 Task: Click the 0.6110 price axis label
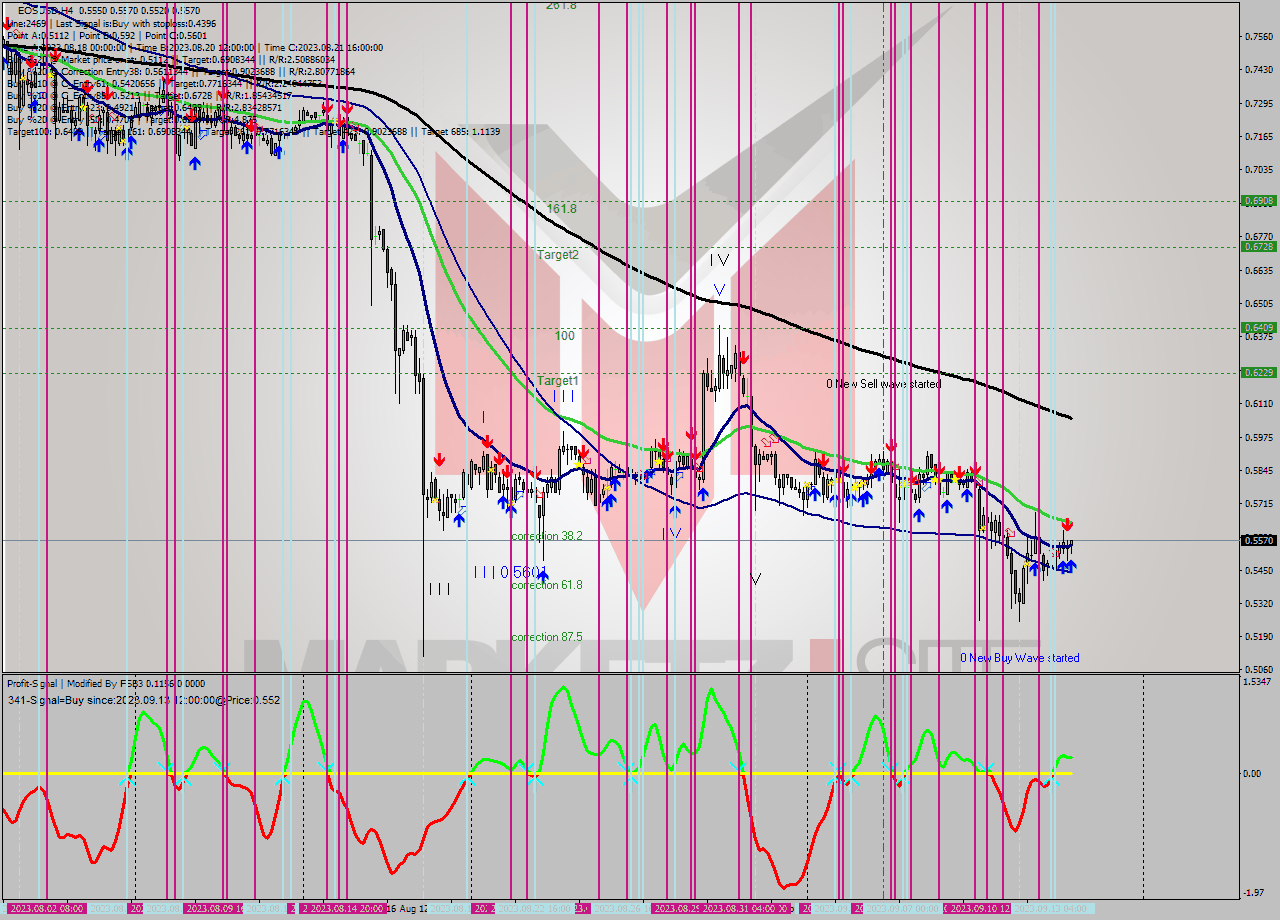pyautogui.click(x=1258, y=404)
